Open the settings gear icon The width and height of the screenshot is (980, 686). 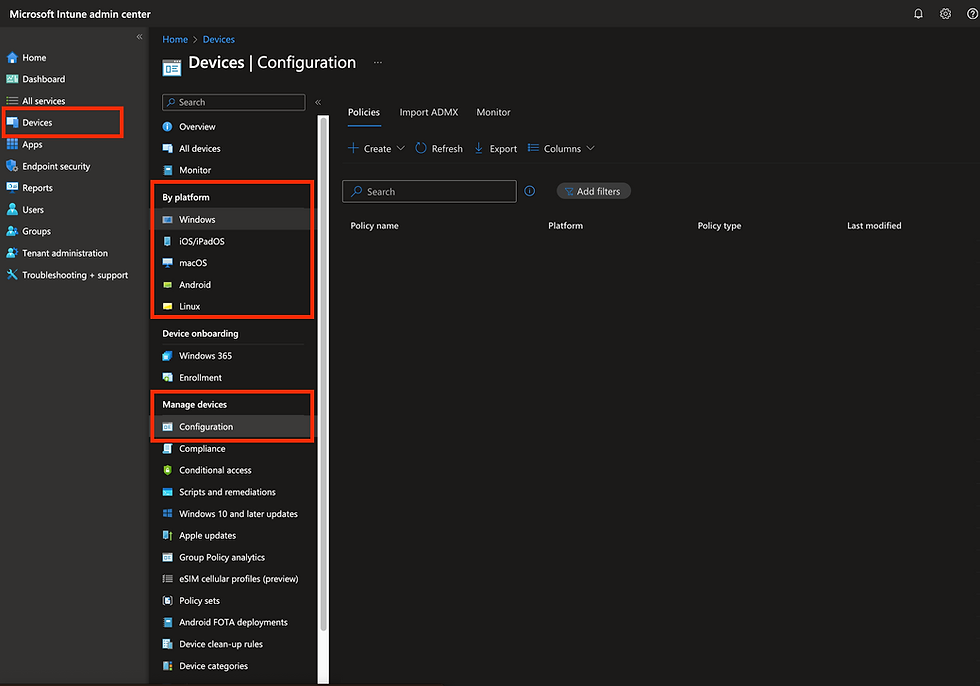945,14
